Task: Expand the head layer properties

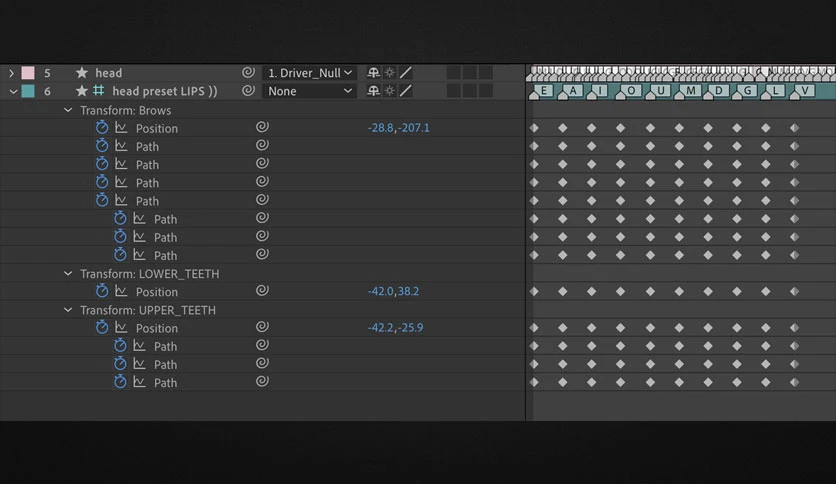Action: (11, 72)
